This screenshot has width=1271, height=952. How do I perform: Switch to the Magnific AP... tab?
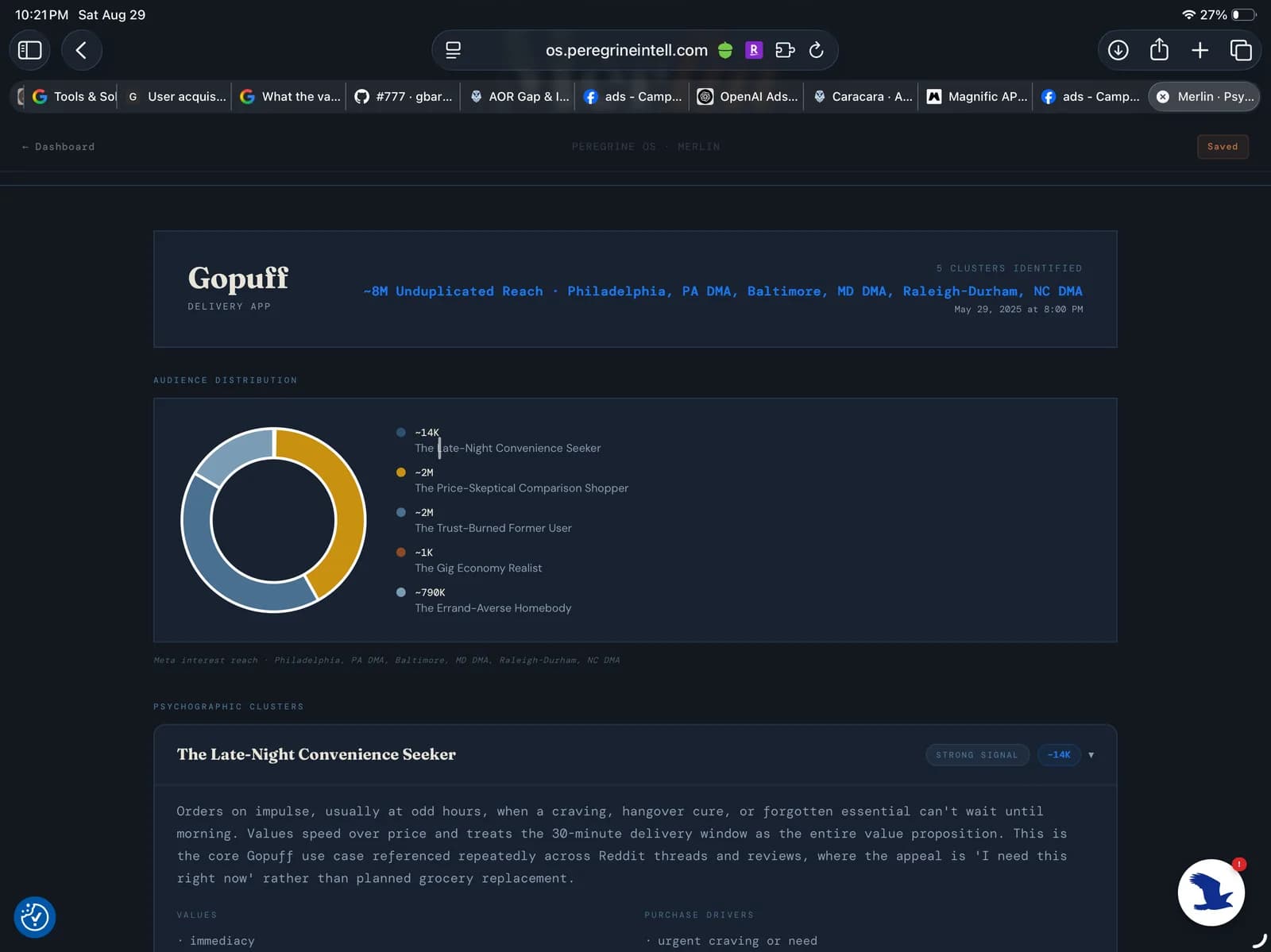pos(976,96)
